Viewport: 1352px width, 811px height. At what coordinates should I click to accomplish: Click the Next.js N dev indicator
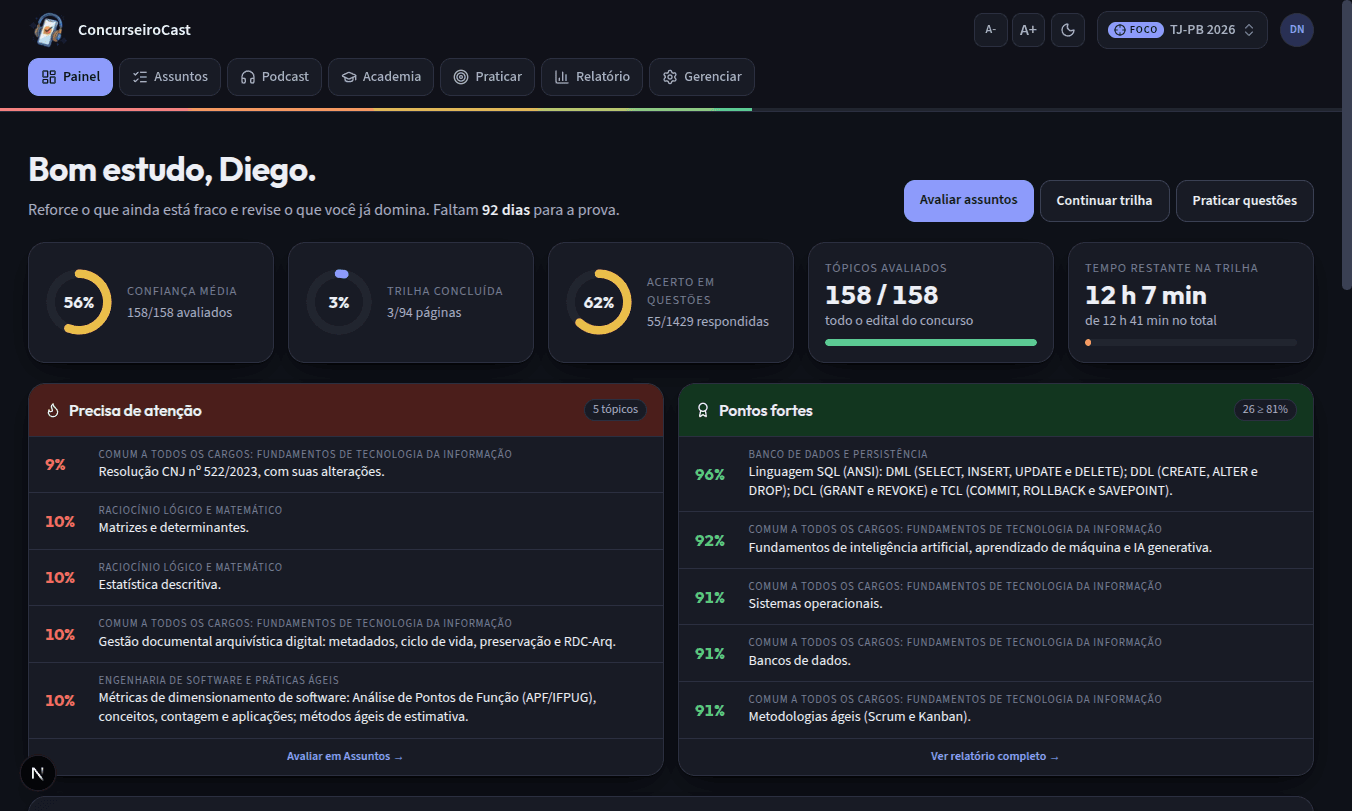38,773
